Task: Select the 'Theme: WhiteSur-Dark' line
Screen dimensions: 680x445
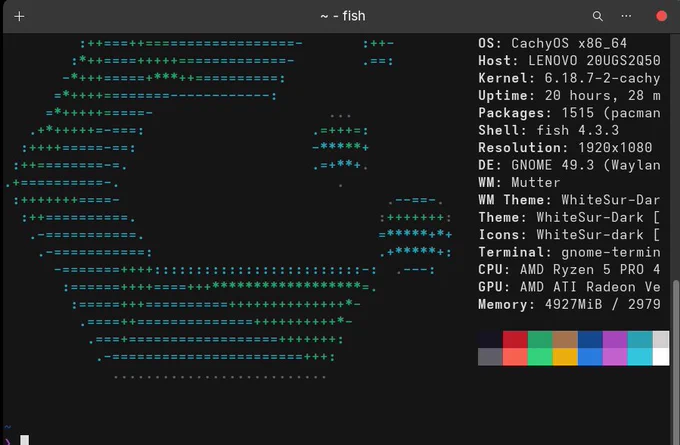Action: coord(569,217)
